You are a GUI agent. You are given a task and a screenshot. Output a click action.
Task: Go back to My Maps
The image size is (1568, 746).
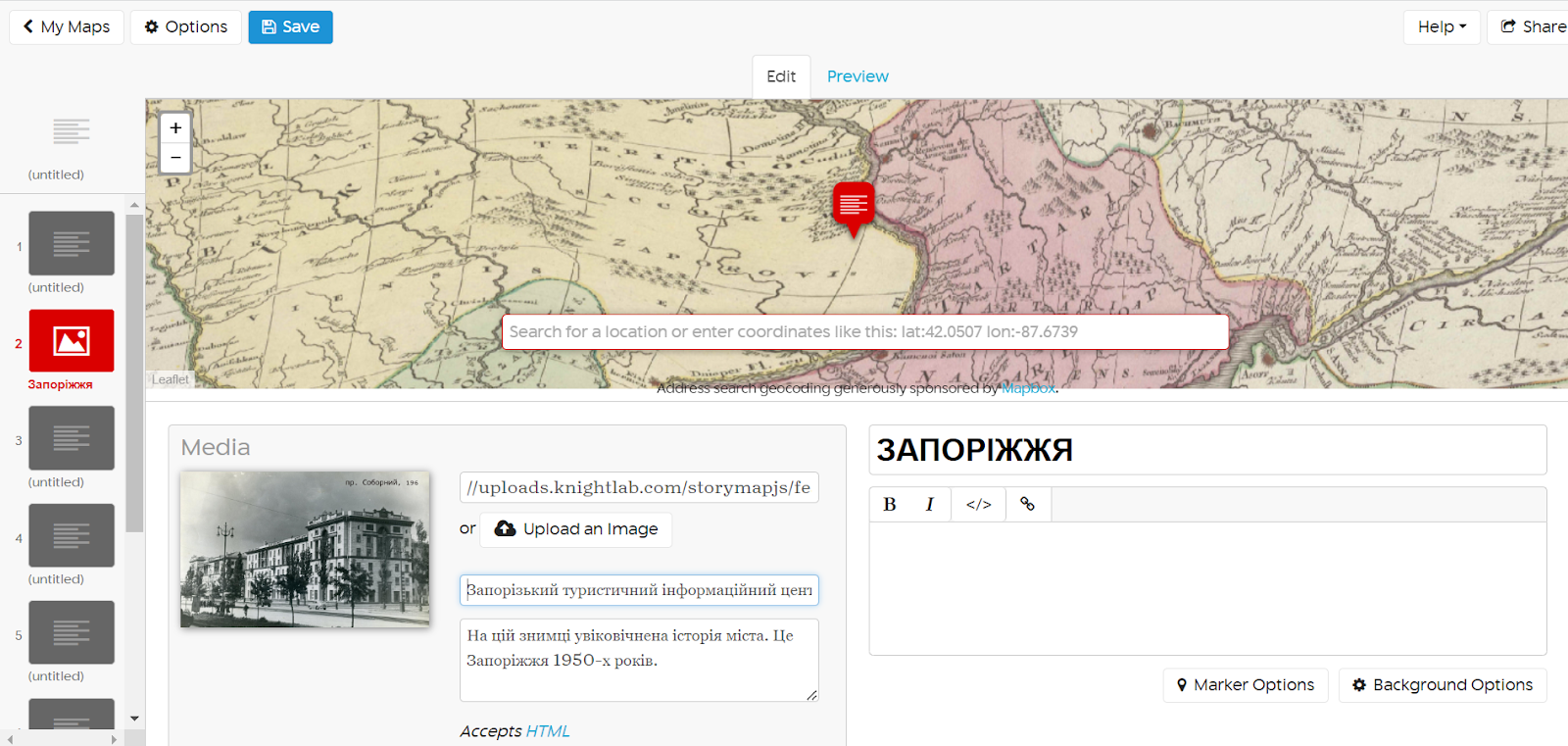point(67,26)
